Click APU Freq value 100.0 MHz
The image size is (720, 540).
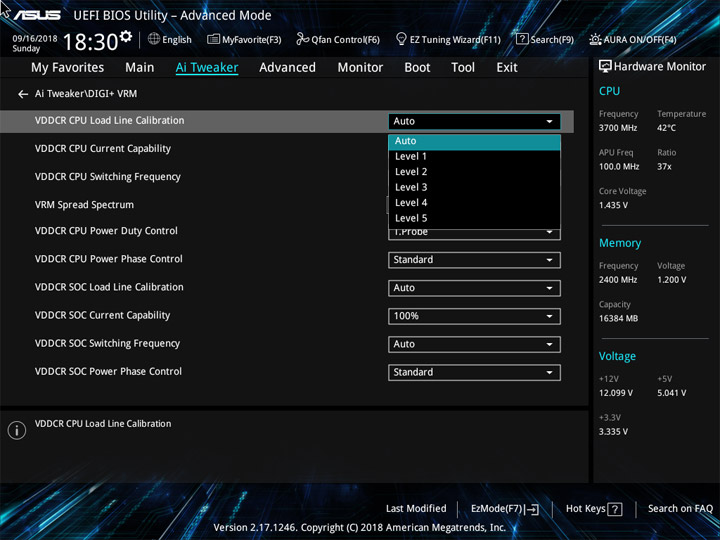(x=619, y=167)
